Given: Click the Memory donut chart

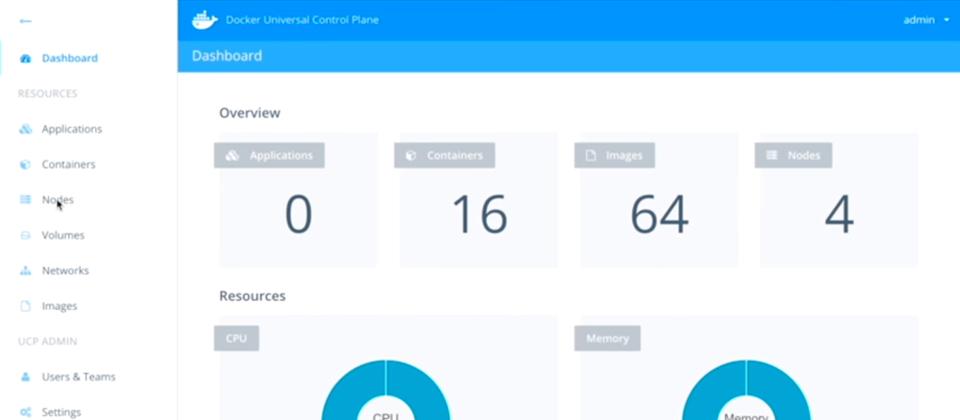Looking at the screenshot, I should pyautogui.click(x=746, y=390).
